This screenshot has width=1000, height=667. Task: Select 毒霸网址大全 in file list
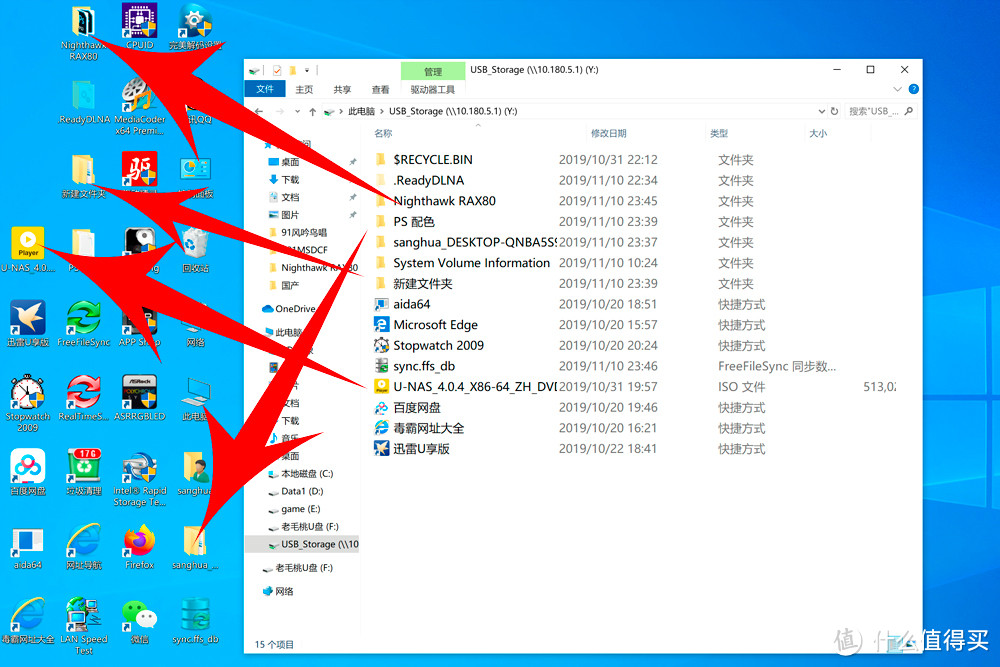[x=428, y=428]
